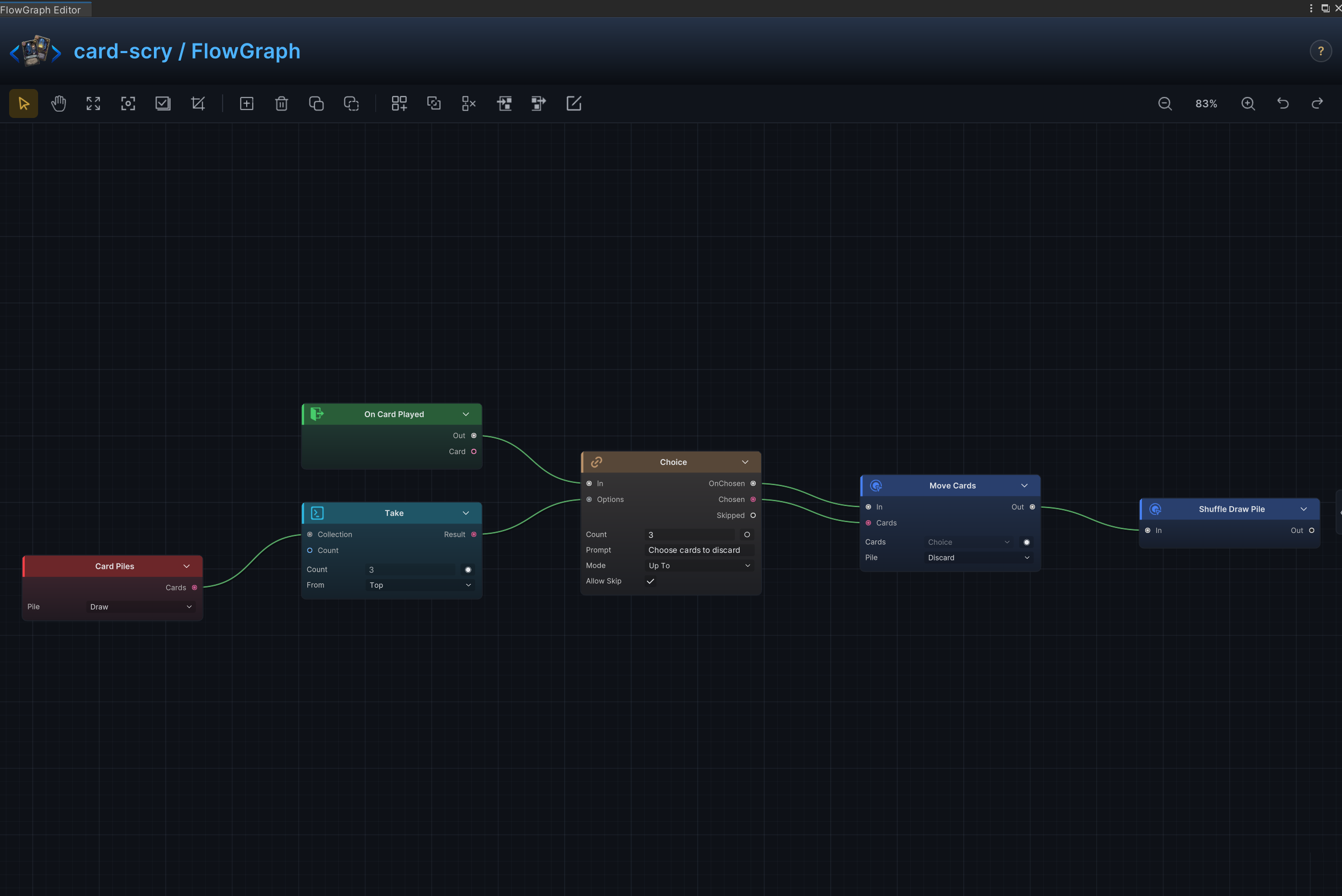Click the focus selection frame icon
This screenshot has height=896, width=1342.
click(128, 103)
